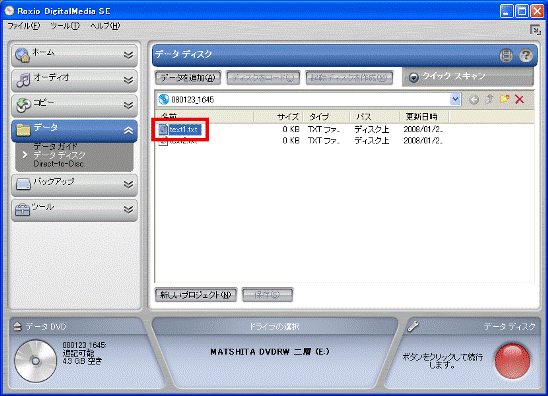This screenshot has height=396, width=548.
Task: Collapse the データ section chevron
Action: (128, 131)
